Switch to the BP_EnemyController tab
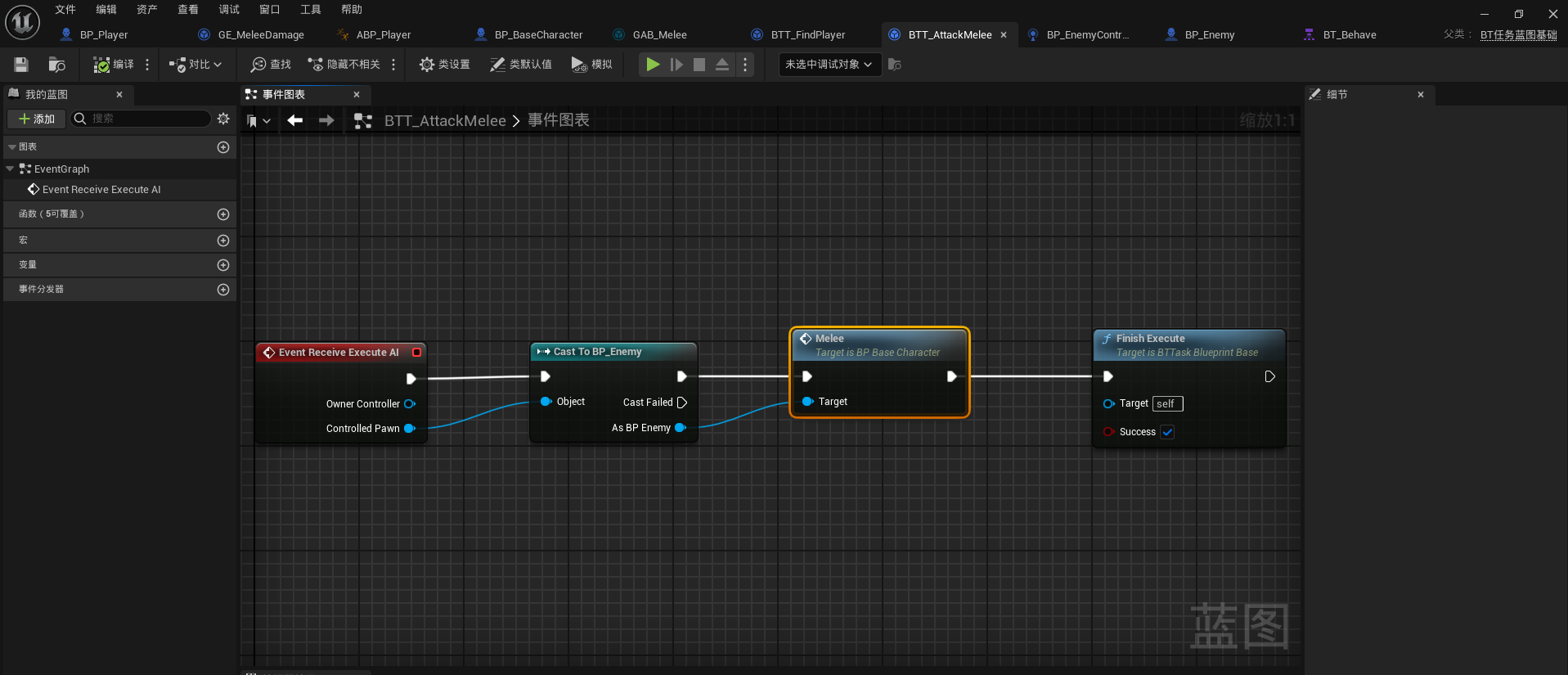1568x675 pixels. pos(1087,35)
